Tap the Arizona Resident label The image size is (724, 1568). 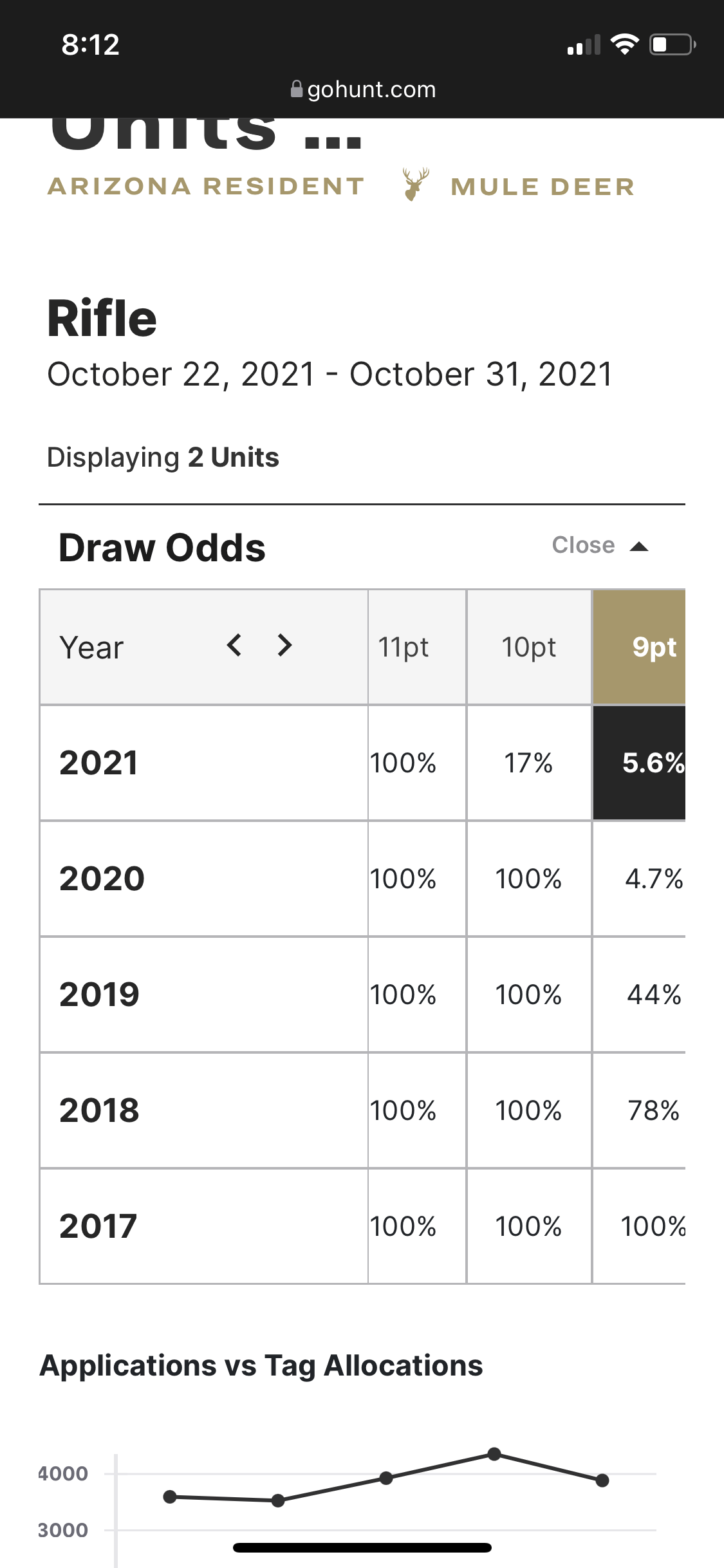coord(206,186)
